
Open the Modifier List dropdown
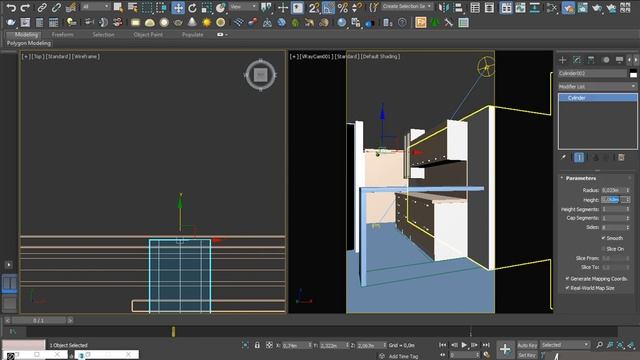pos(598,87)
